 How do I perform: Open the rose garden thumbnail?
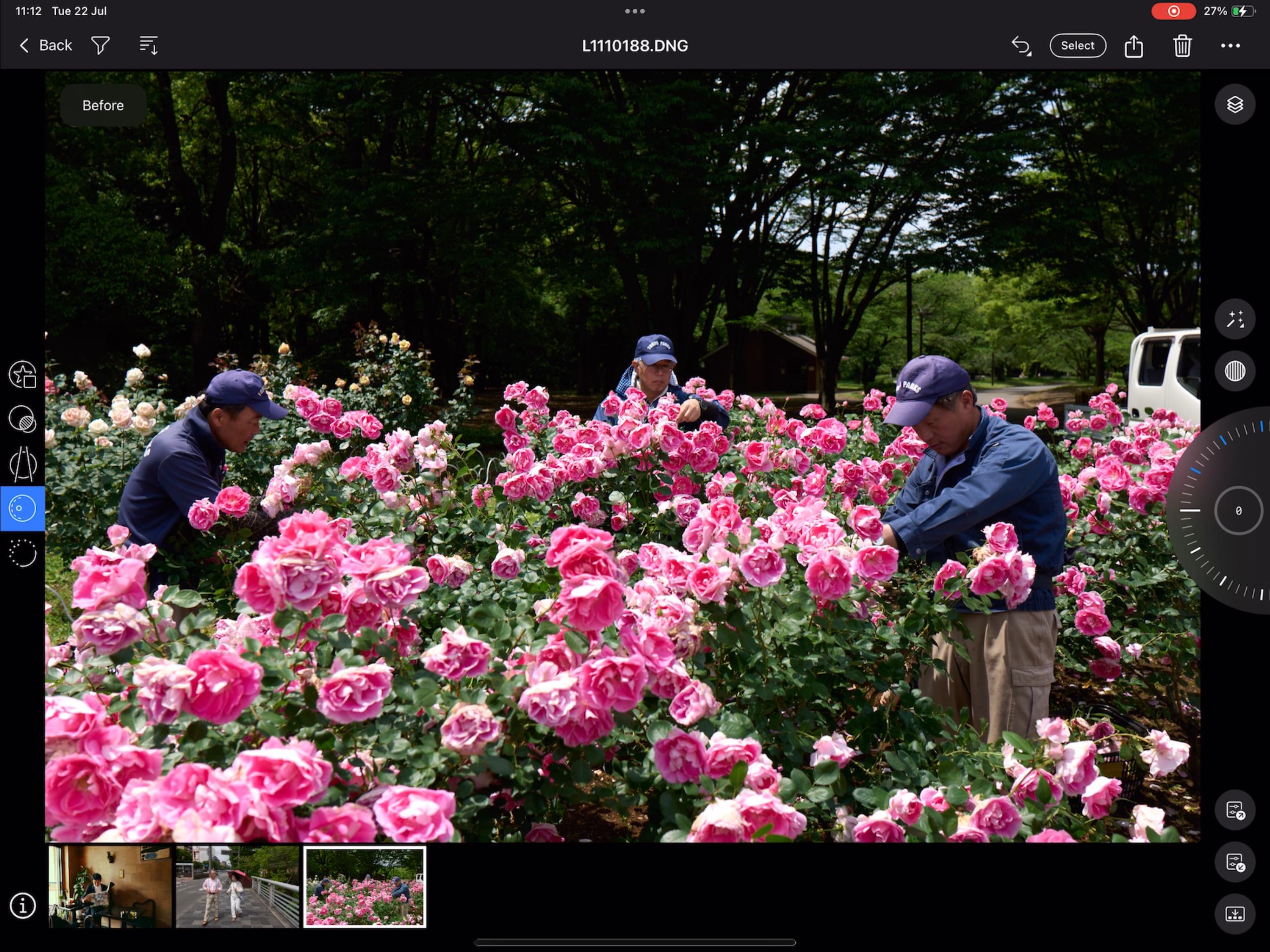point(364,886)
